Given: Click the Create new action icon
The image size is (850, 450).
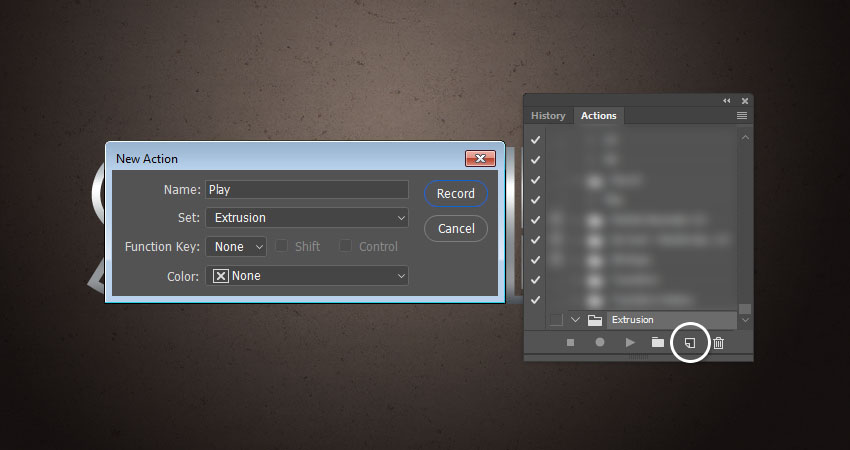Looking at the screenshot, I should (690, 343).
